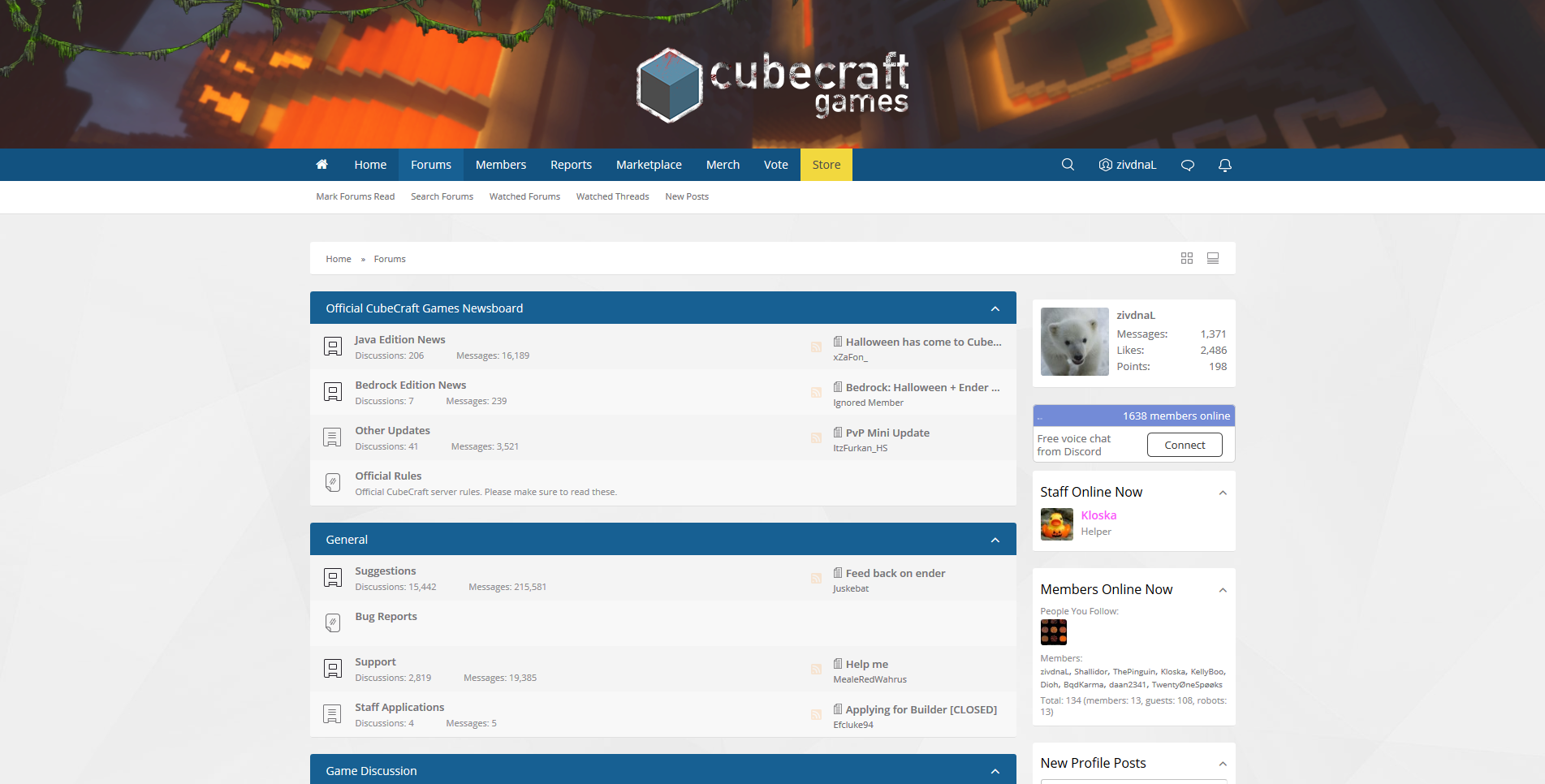Open Kloska's staff avatar
The image size is (1545, 784).
[1056, 524]
